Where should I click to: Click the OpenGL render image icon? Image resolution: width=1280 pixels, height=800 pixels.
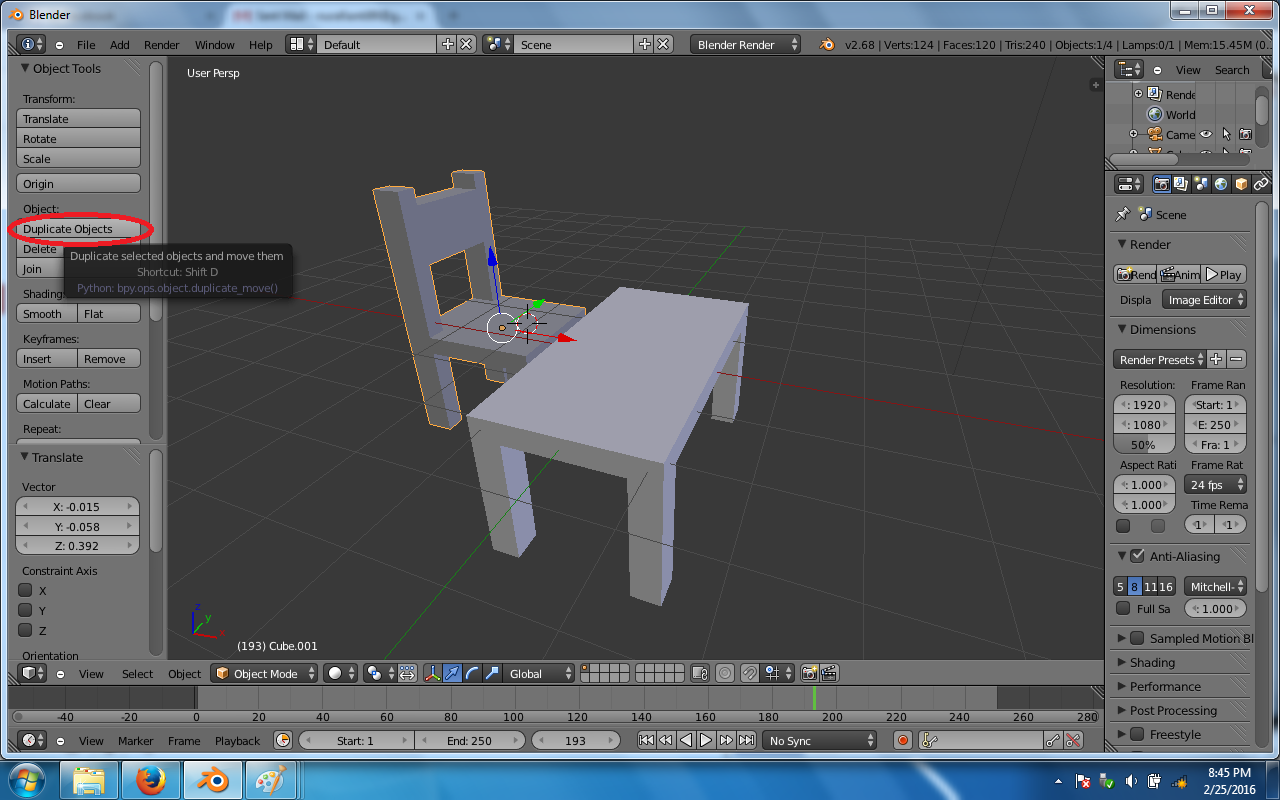[809, 673]
